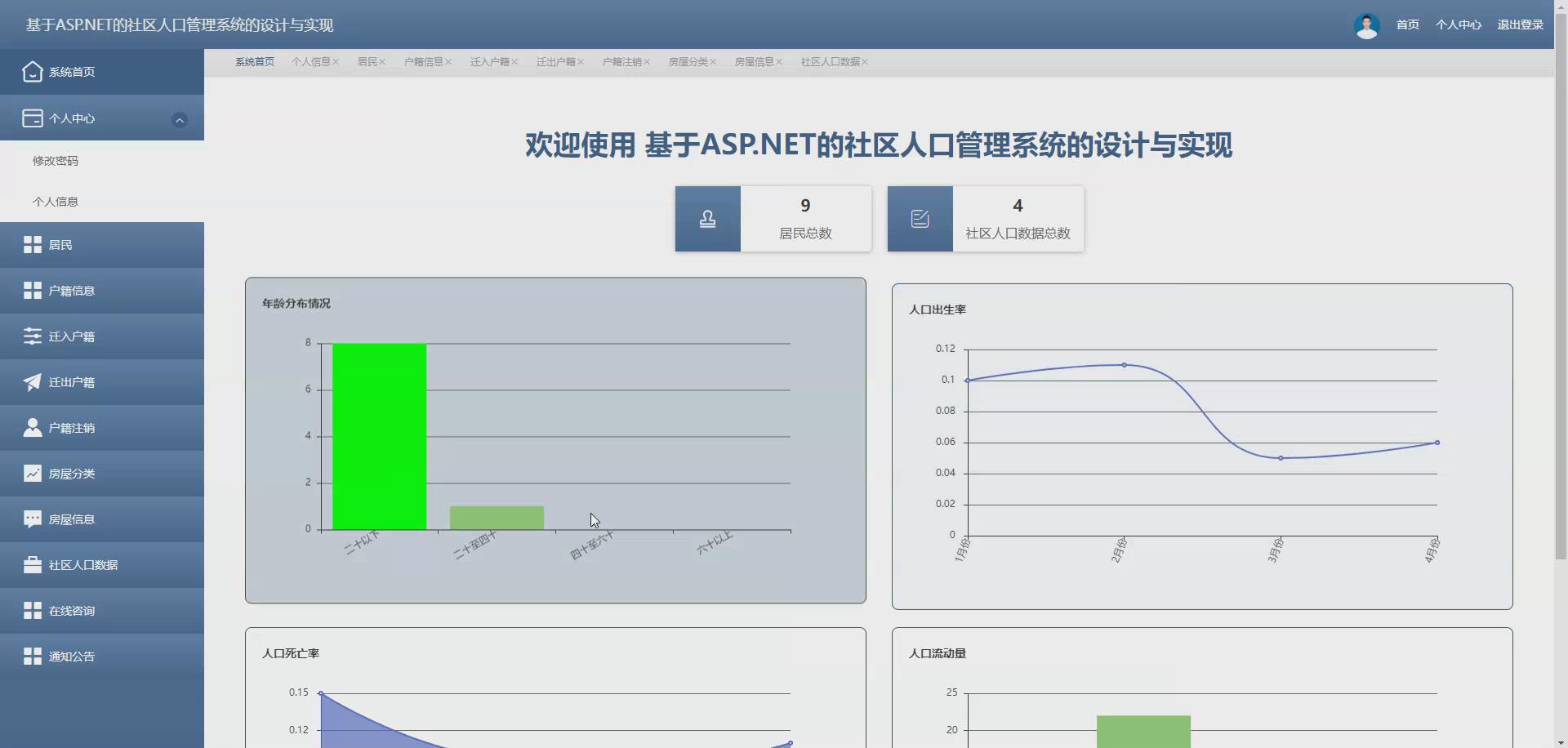Viewport: 1568px width, 748px height.
Task: Click 退出登录 at top right
Action: pos(1521,24)
